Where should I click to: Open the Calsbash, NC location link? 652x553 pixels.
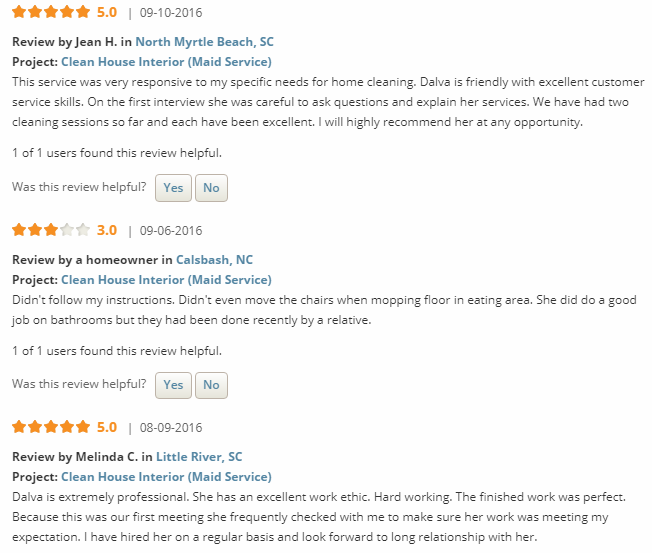tap(214, 260)
